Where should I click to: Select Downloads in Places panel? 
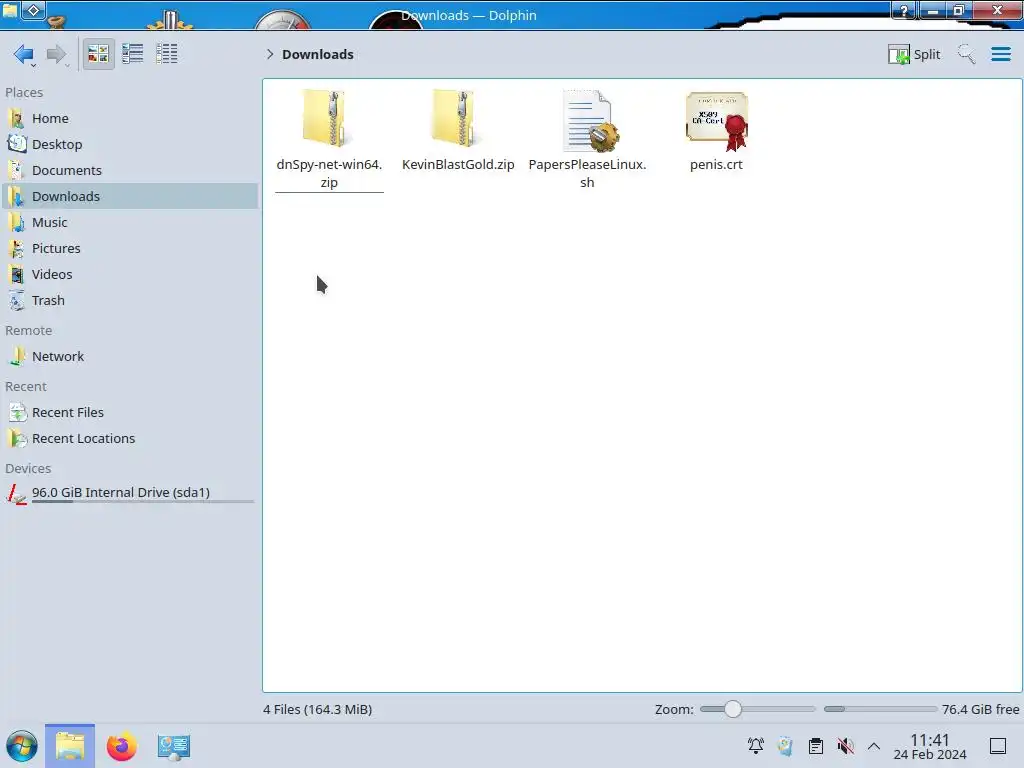click(x=130, y=197)
